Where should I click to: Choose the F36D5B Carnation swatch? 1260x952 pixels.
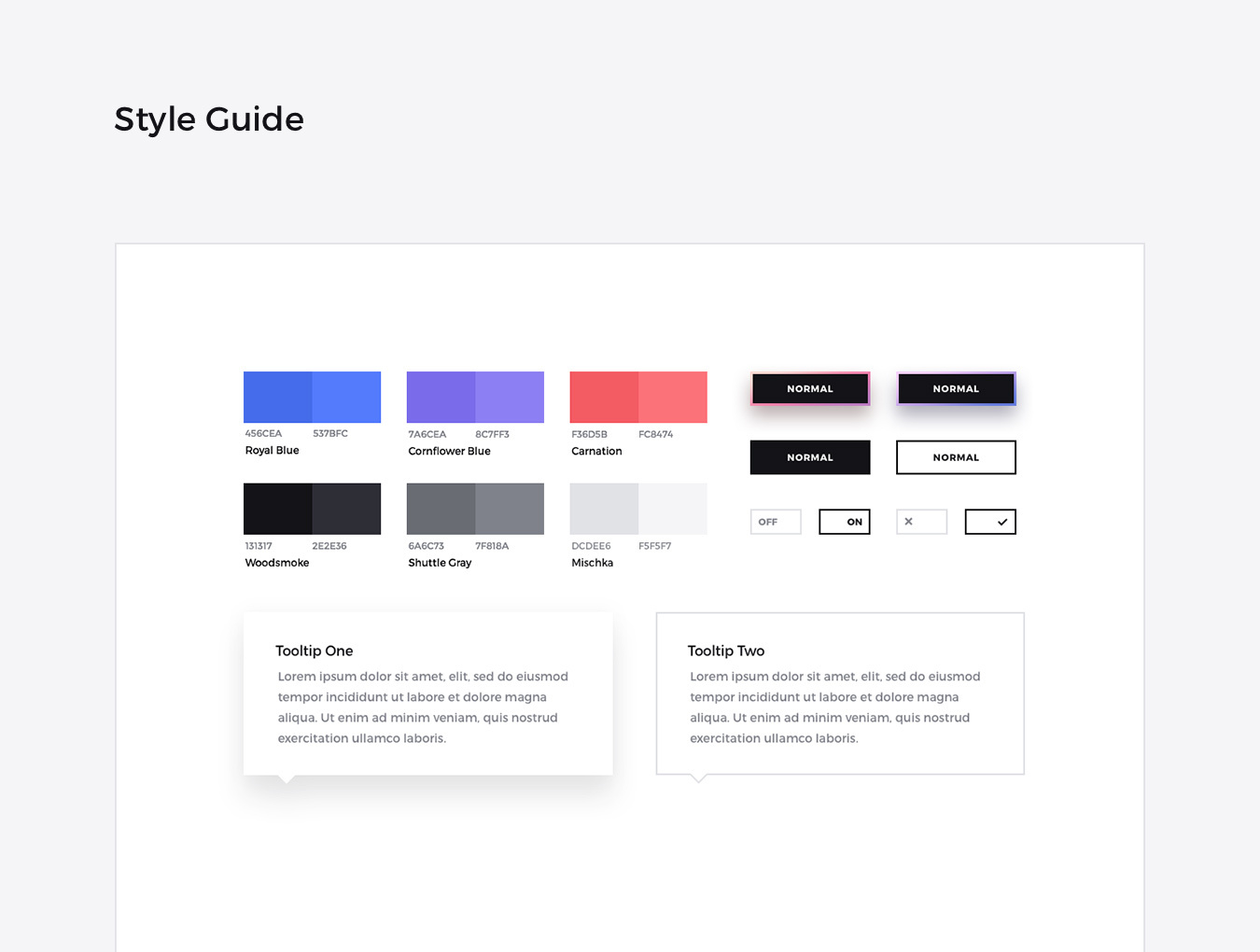604,397
